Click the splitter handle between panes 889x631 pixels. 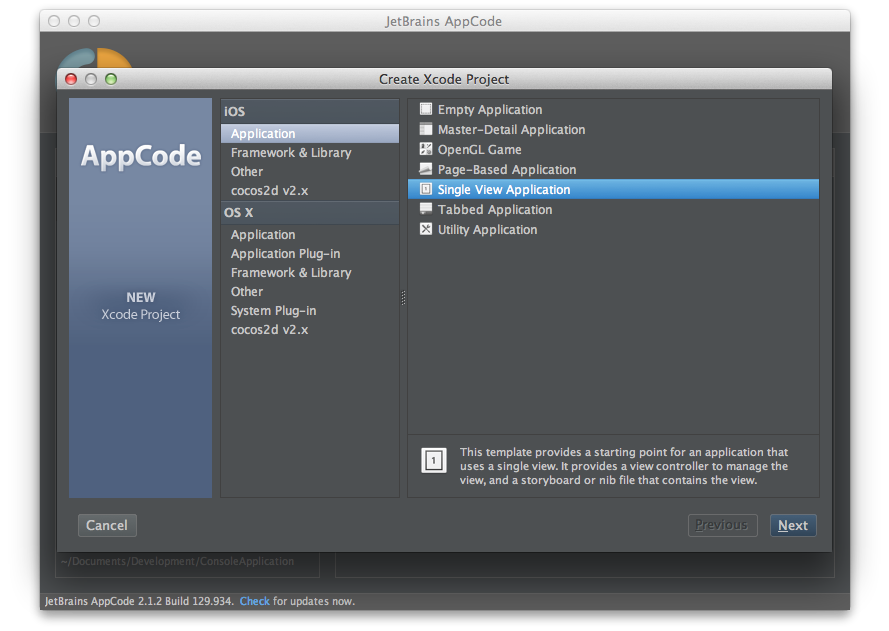tap(403, 298)
